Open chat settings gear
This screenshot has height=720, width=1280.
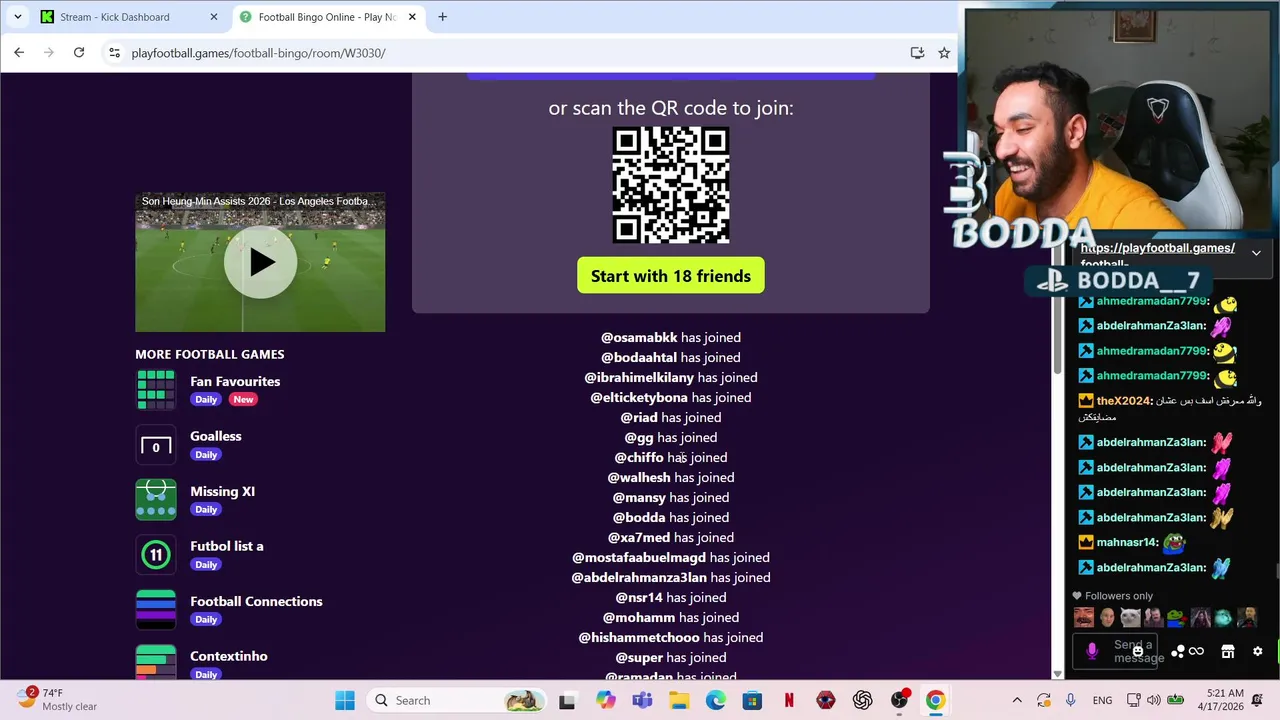coord(1258,651)
